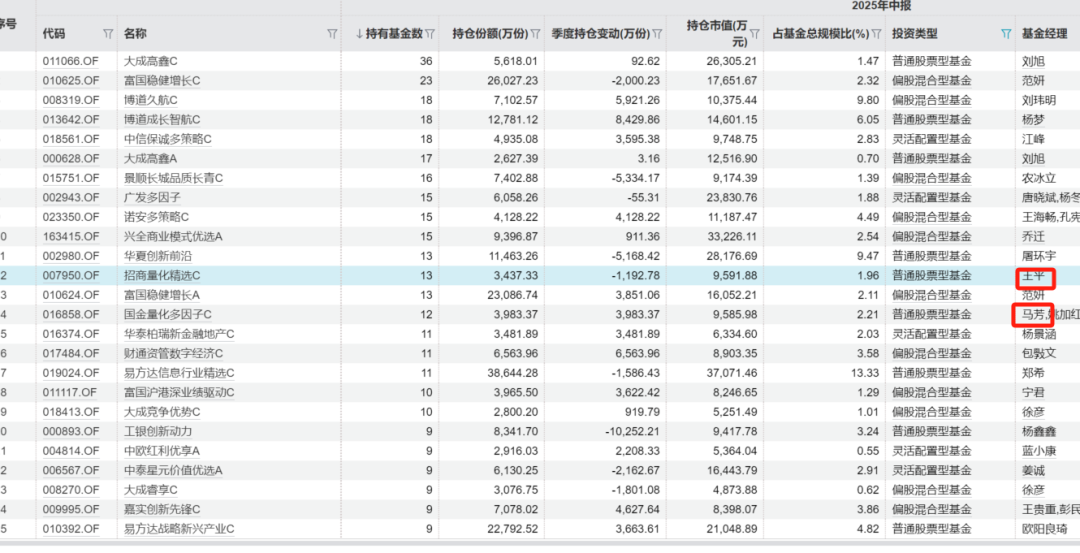Open the active blue 投资类型 filter
This screenshot has height=553, width=1080.
click(x=1005, y=33)
